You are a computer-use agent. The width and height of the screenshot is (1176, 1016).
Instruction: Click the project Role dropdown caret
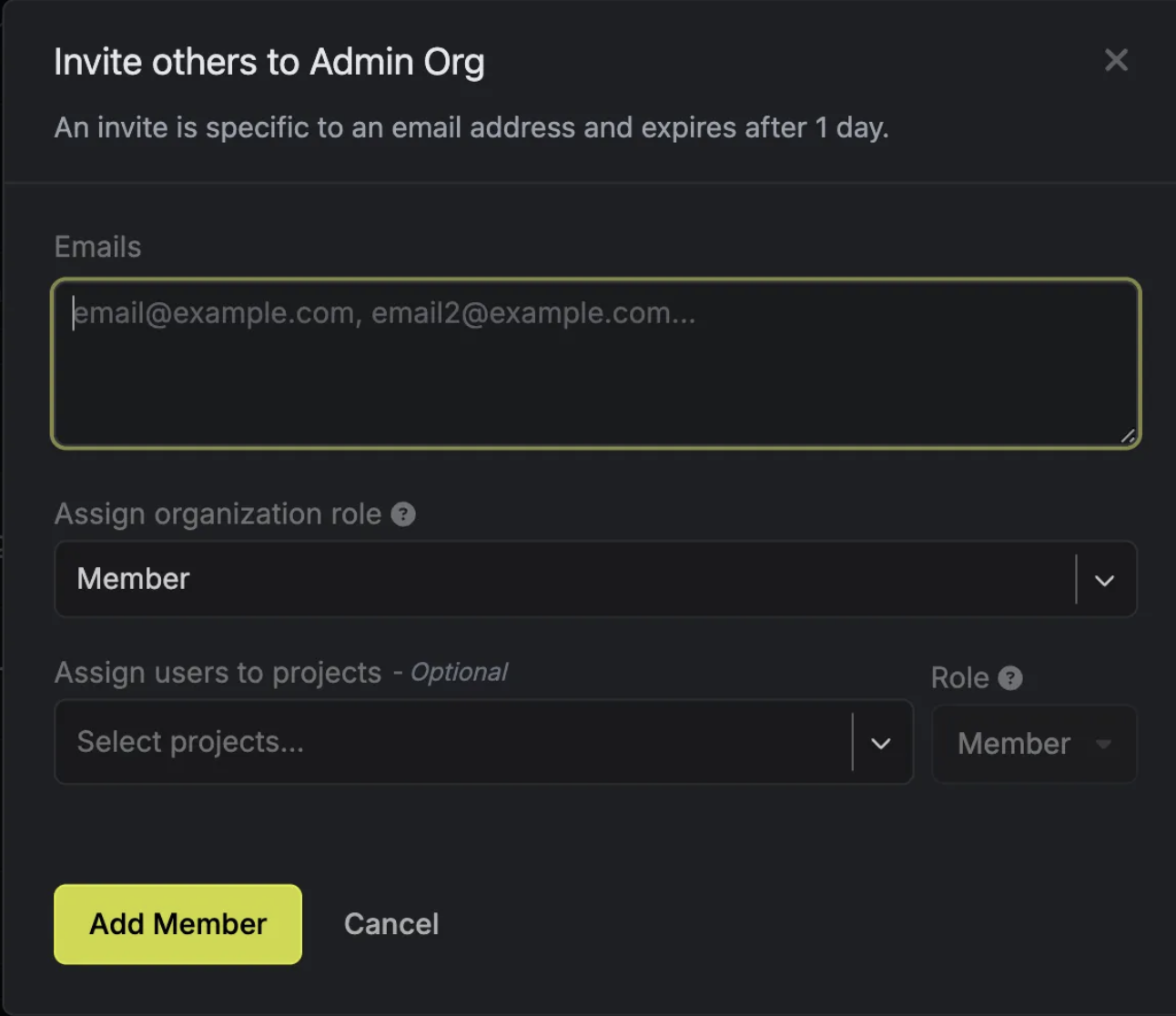click(1103, 744)
